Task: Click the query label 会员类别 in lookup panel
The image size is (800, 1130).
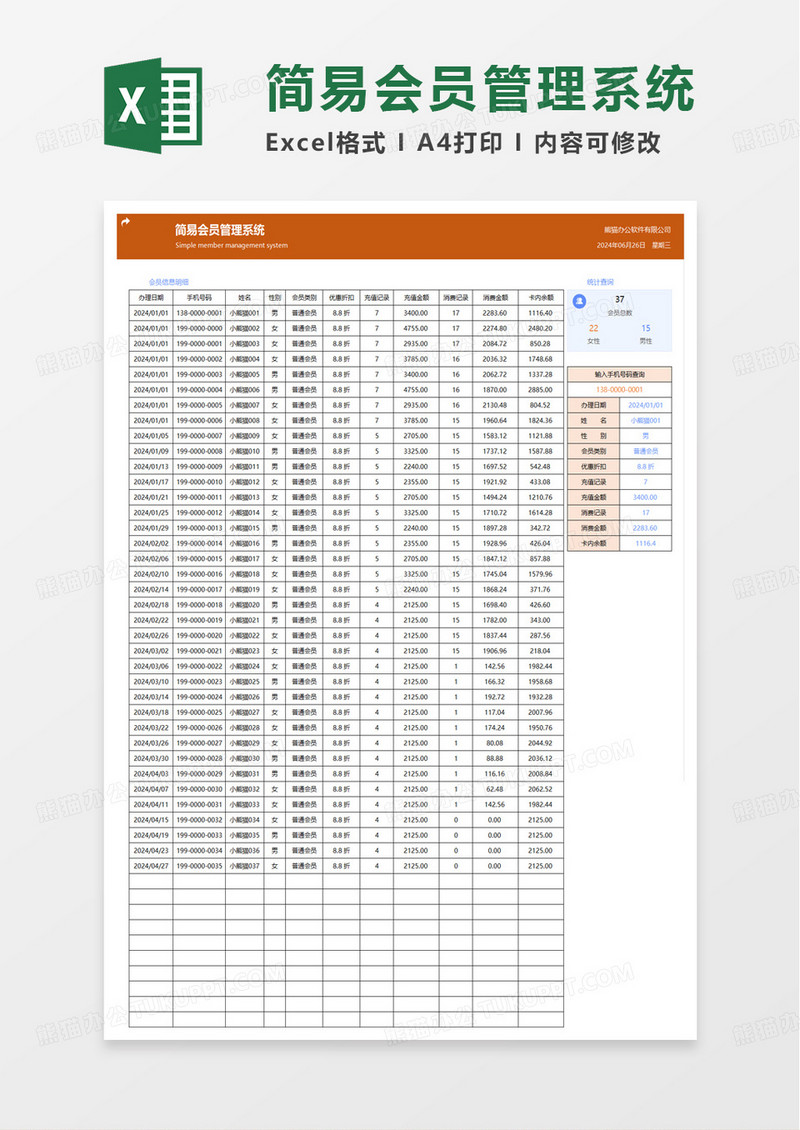Action: point(594,451)
